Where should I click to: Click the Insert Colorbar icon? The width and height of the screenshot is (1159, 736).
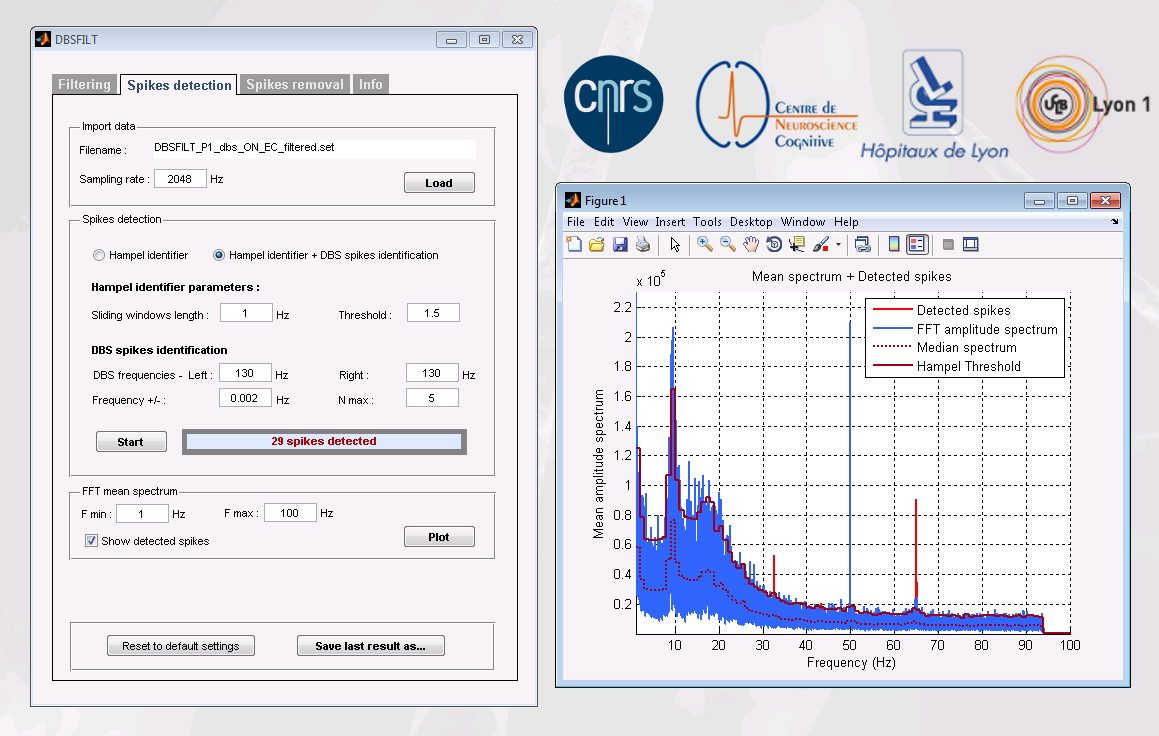(x=894, y=244)
